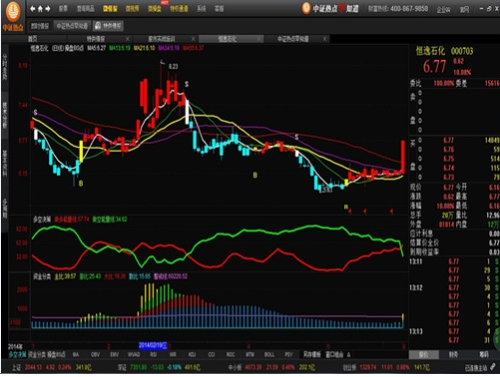
Task: Close the 中证热点早知道 tab
Action: (x=325, y=39)
